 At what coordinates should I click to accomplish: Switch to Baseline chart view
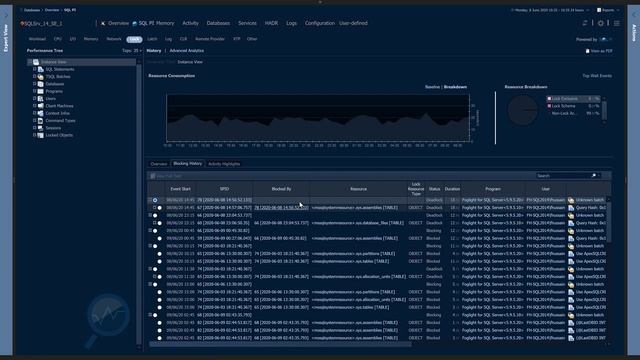(x=432, y=87)
